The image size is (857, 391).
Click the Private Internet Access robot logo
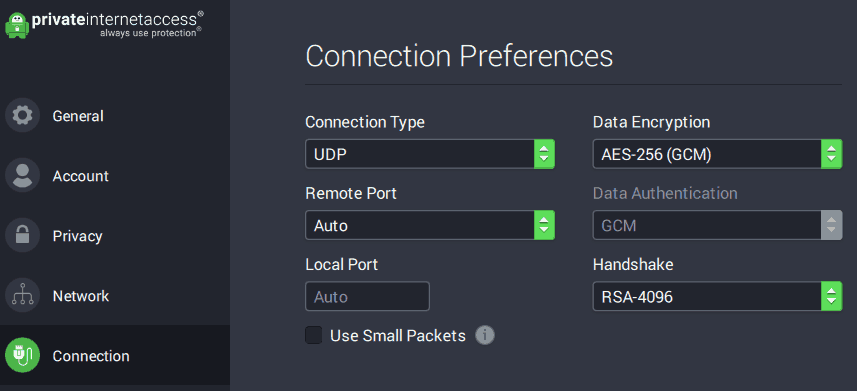click(x=17, y=25)
